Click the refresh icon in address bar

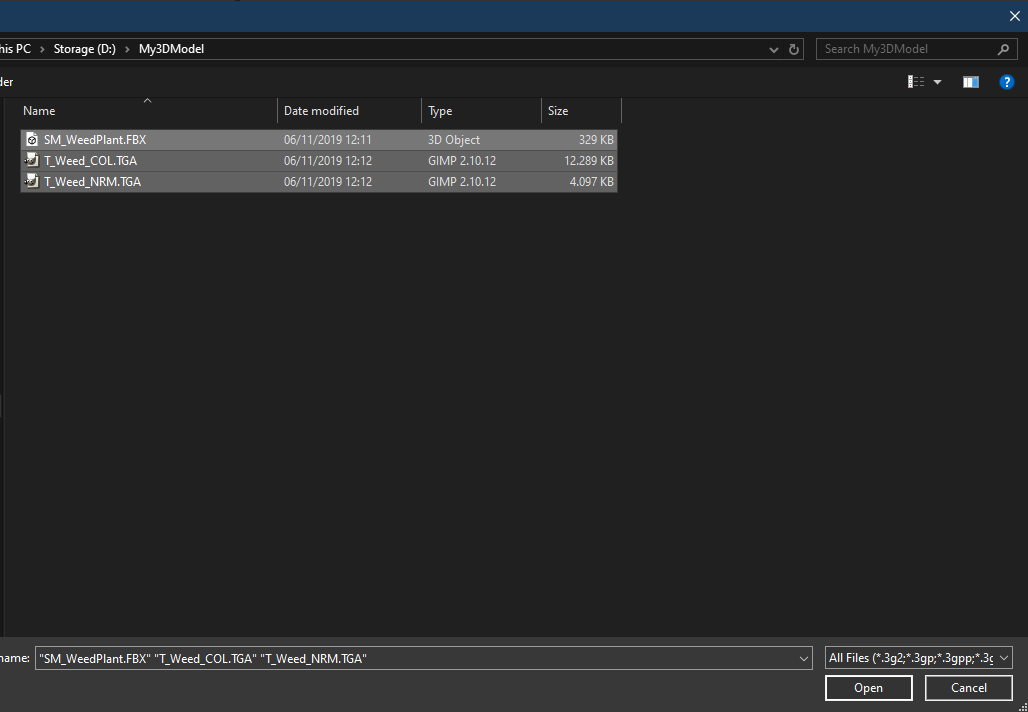point(793,49)
